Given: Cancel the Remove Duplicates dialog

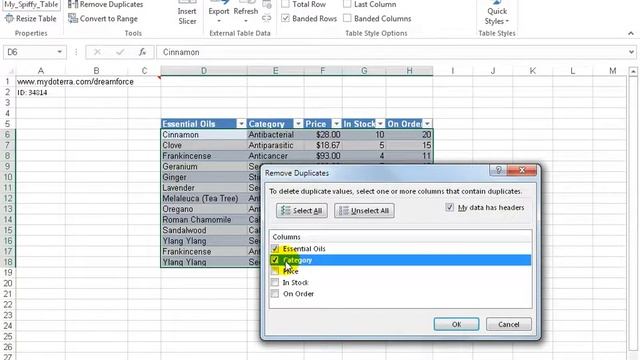Looking at the screenshot, I should tap(509, 324).
